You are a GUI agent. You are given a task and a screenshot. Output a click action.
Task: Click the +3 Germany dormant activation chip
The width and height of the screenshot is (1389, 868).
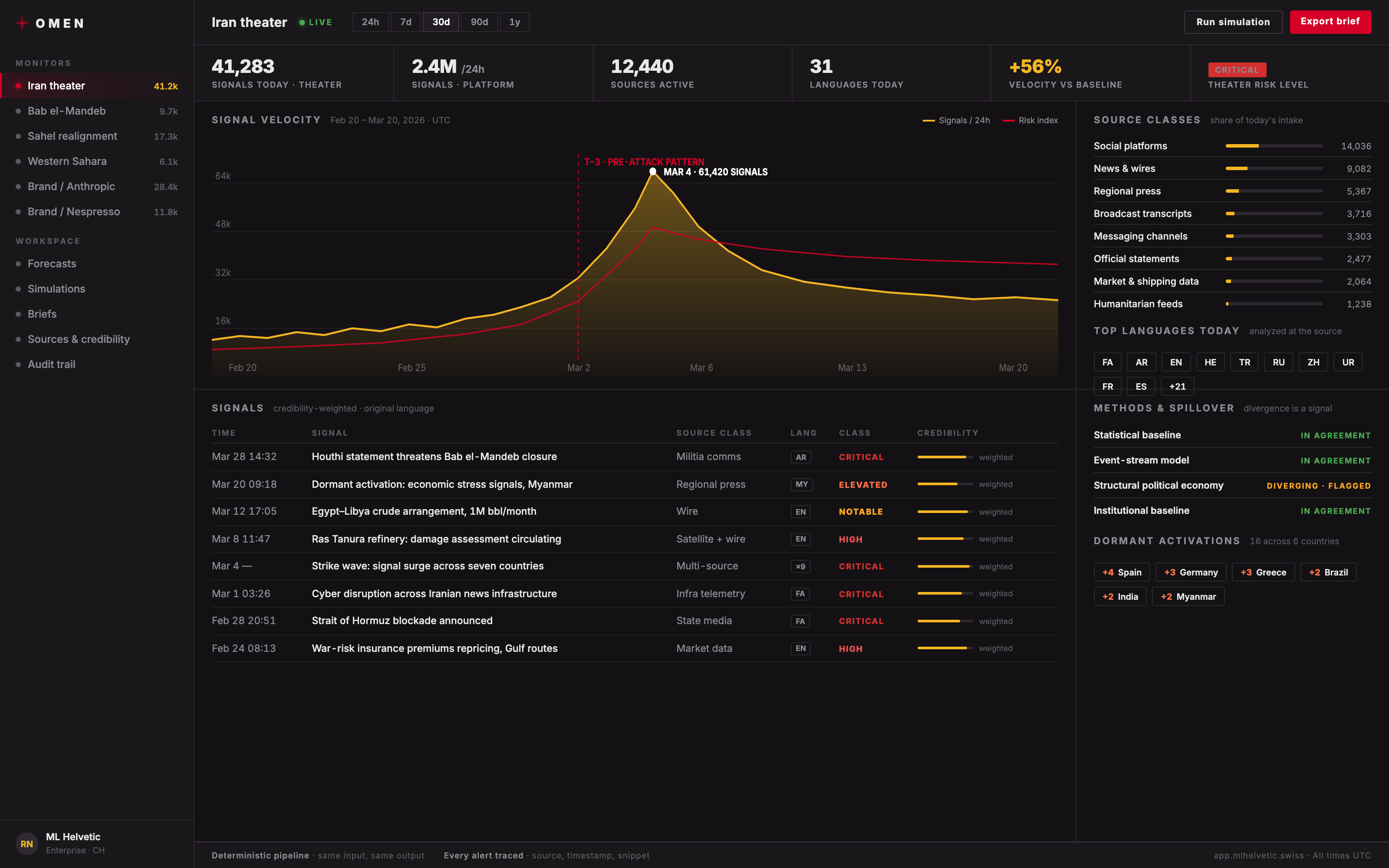pyautogui.click(x=1190, y=572)
